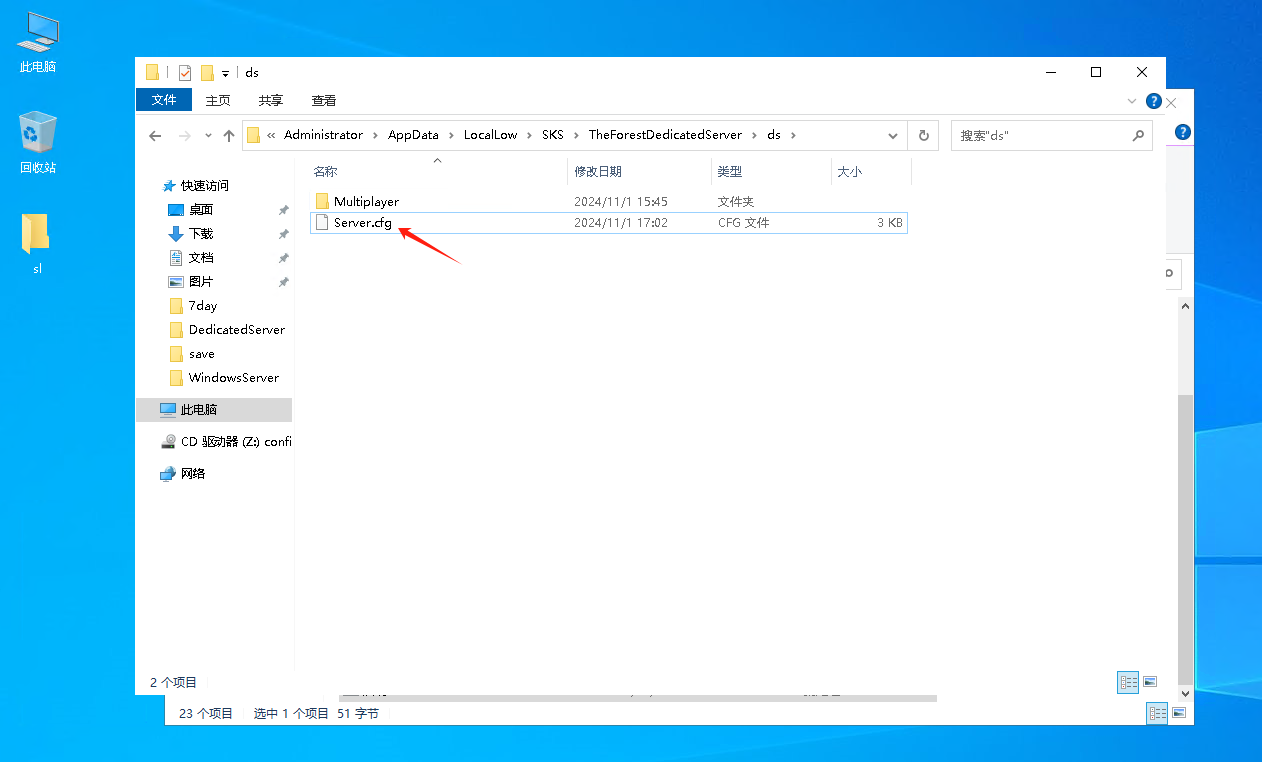Screen dimensions: 1262x763
Task: Switch to the 共享 ribbon tab
Action: coord(271,100)
